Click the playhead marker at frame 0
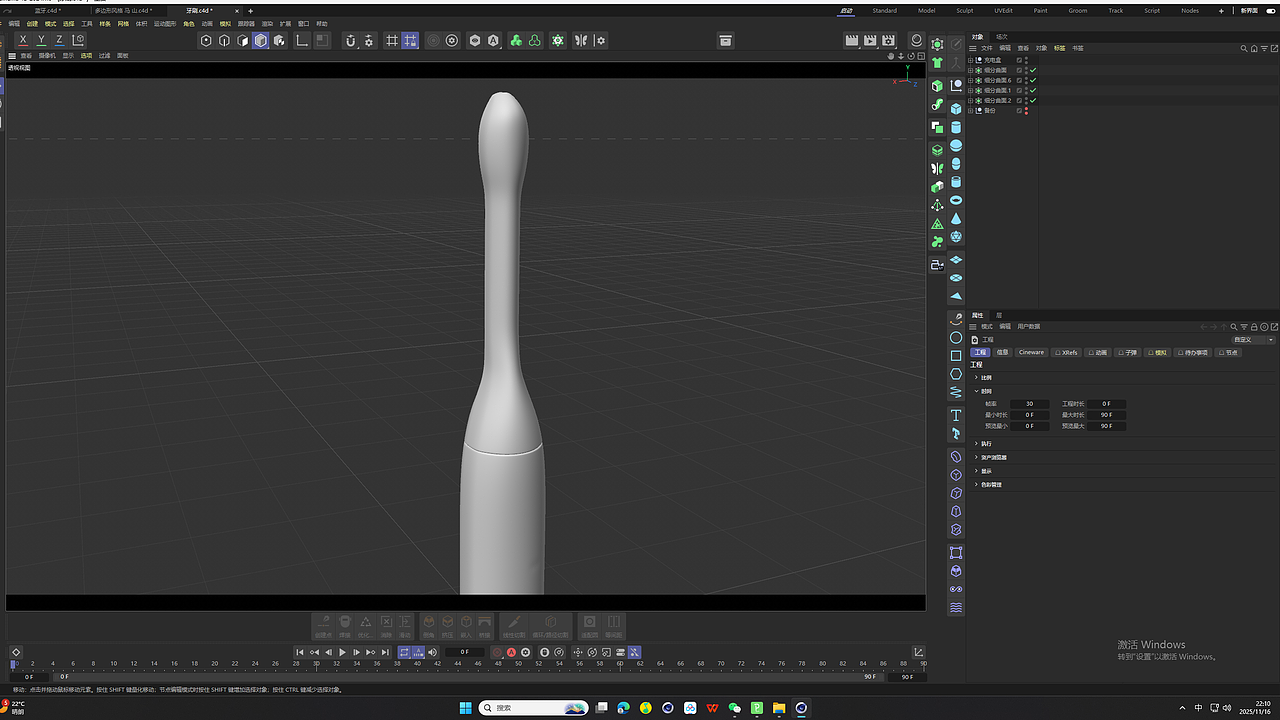This screenshot has height=720, width=1280. pyautogui.click(x=14, y=663)
